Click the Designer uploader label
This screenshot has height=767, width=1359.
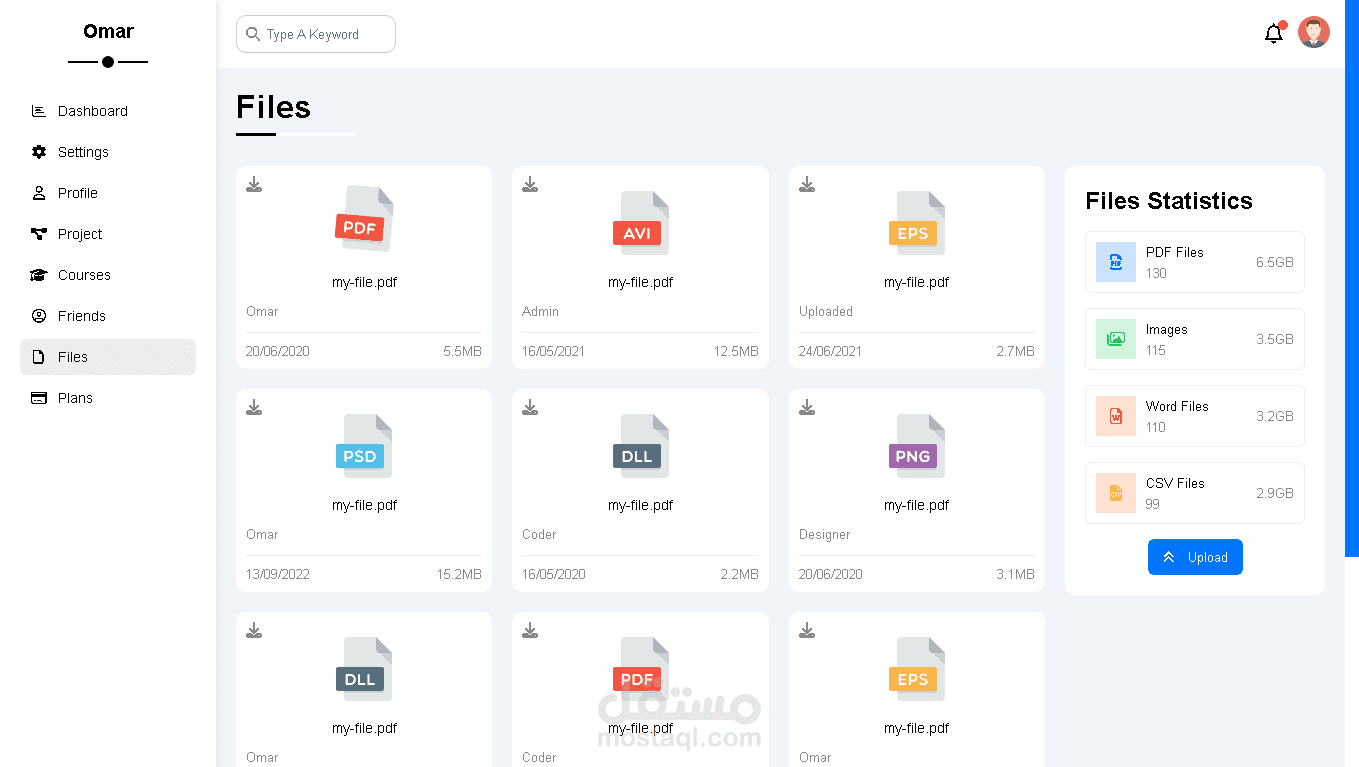(x=825, y=534)
